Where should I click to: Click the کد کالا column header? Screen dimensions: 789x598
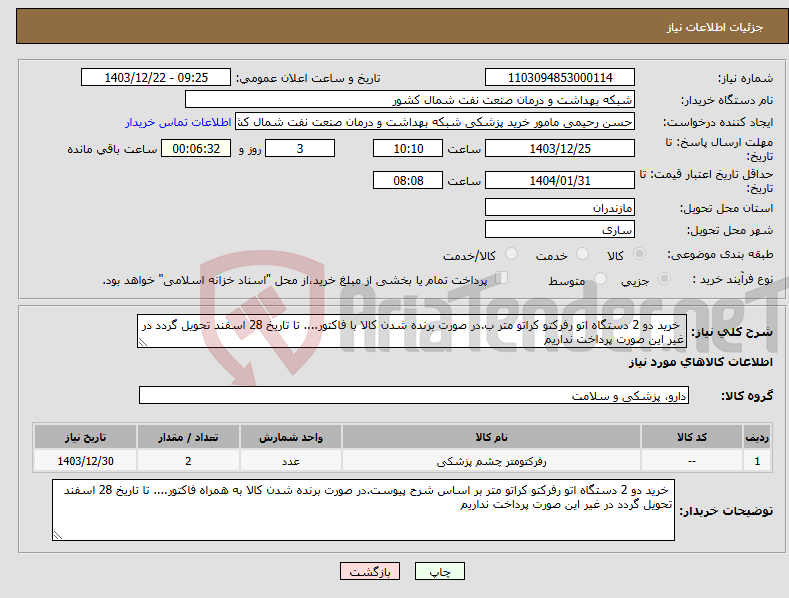692,437
